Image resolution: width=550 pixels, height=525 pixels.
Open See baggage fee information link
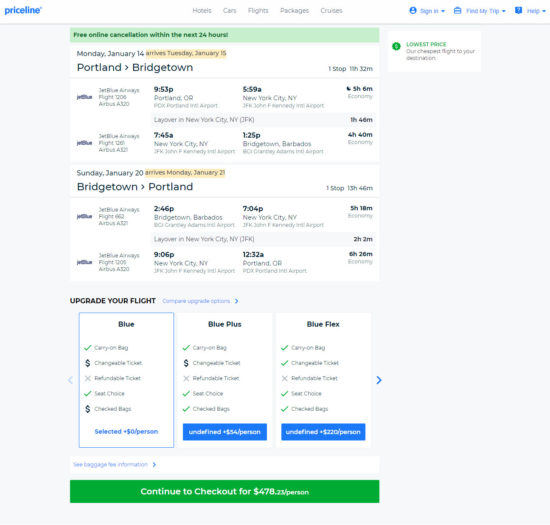pos(110,464)
